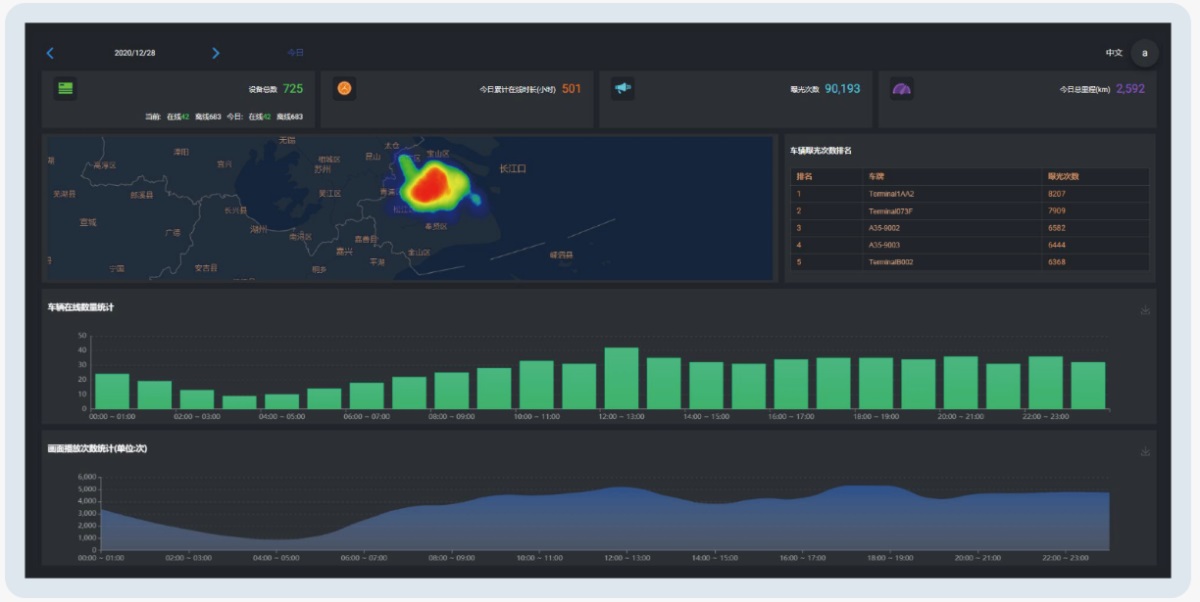Select the Terminal1AA2 ranking row
The width and height of the screenshot is (1200, 602).
(x=890, y=194)
